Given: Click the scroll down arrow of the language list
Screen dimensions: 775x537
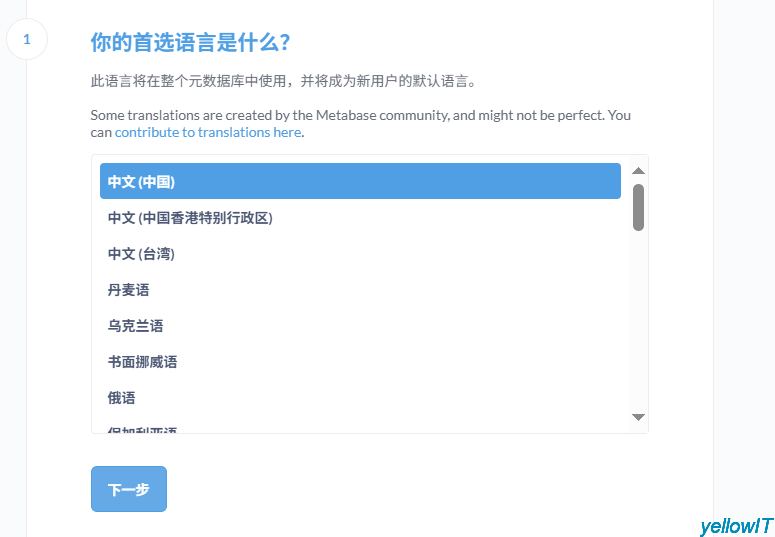Looking at the screenshot, I should click(x=638, y=417).
